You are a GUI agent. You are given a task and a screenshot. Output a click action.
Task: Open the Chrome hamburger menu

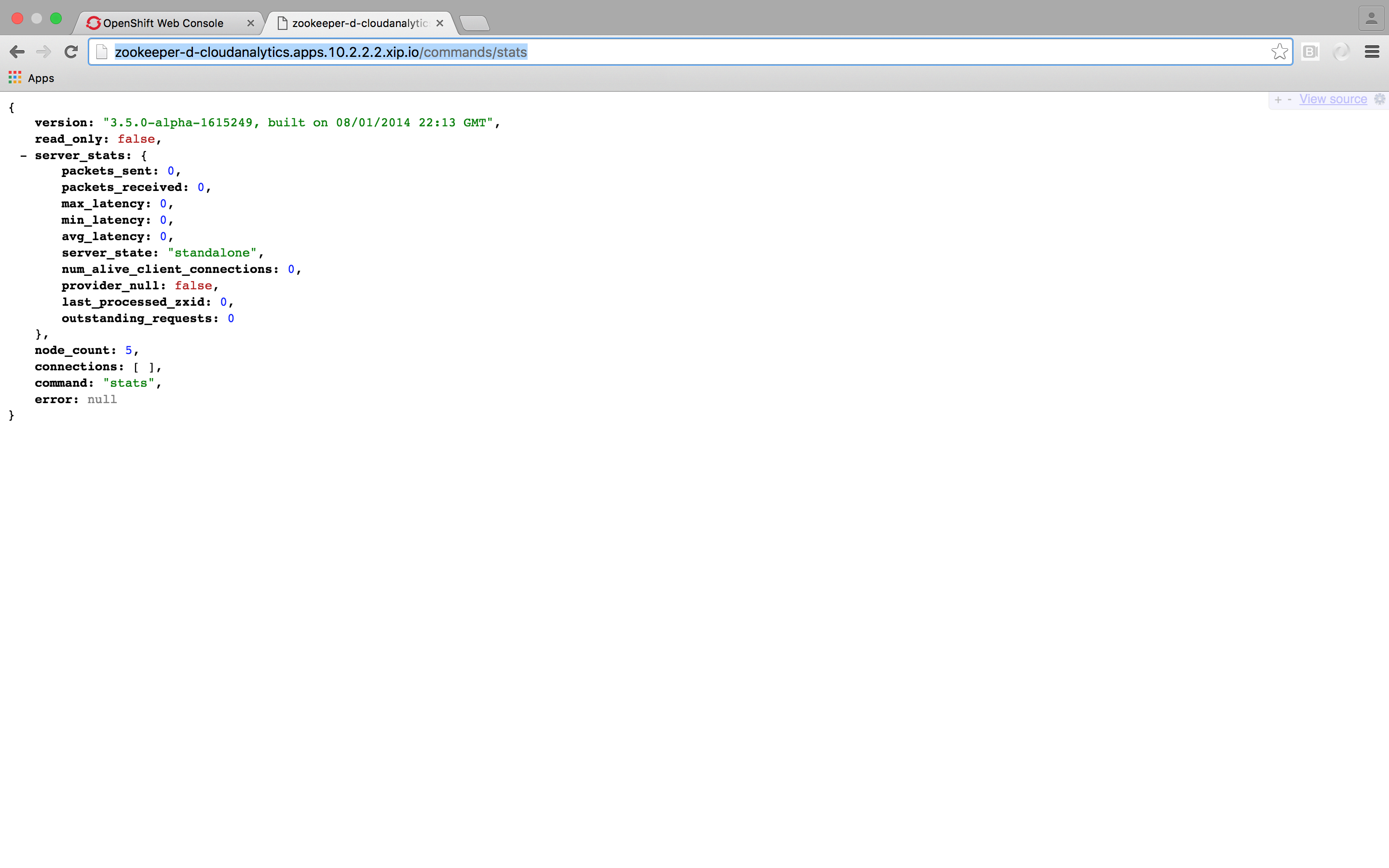point(1372,52)
